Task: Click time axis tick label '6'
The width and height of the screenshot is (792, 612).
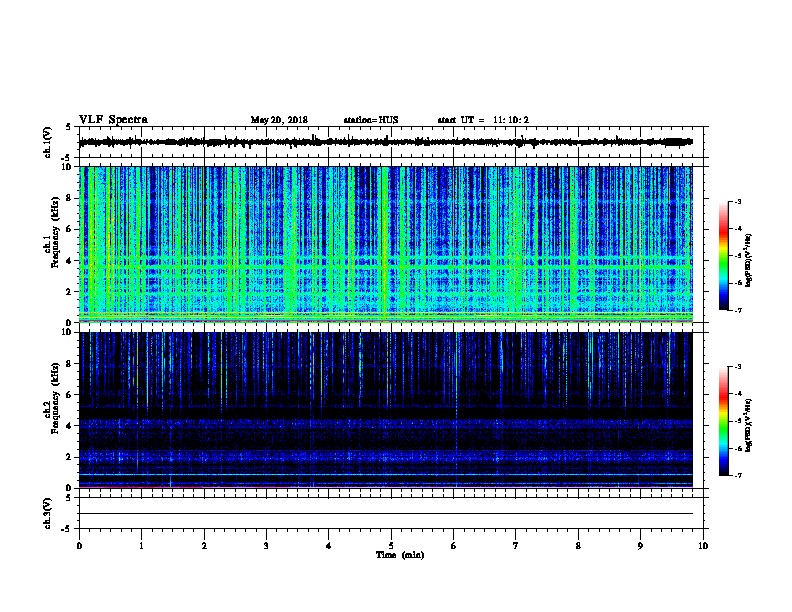Action: tap(454, 546)
